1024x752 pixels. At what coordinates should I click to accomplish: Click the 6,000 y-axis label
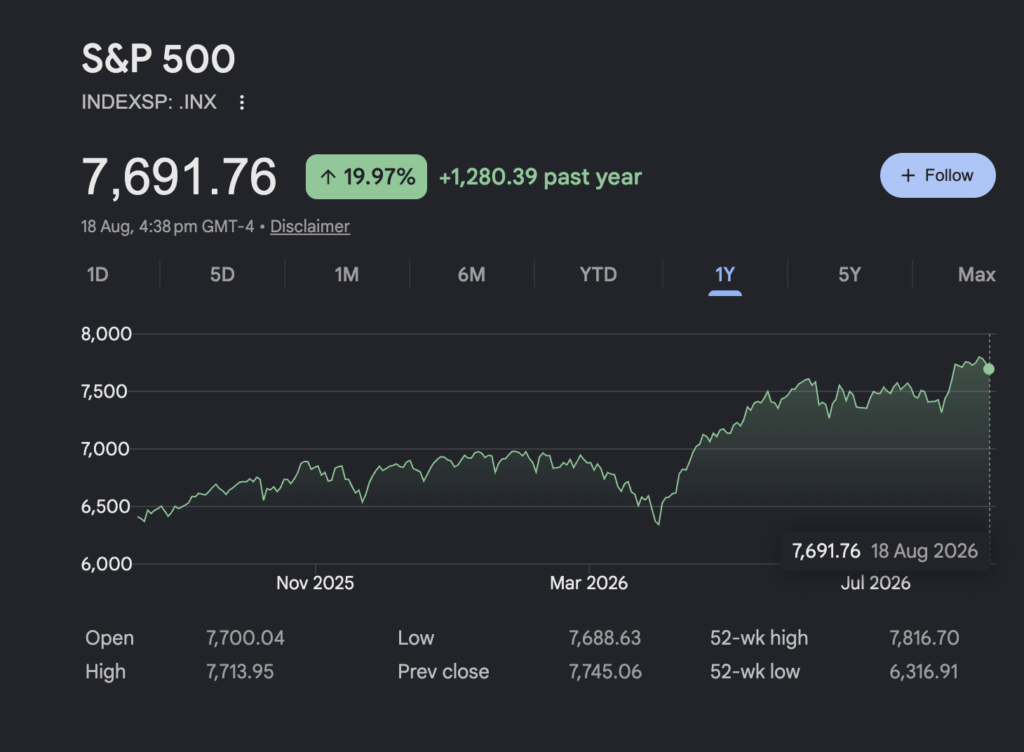coord(106,564)
